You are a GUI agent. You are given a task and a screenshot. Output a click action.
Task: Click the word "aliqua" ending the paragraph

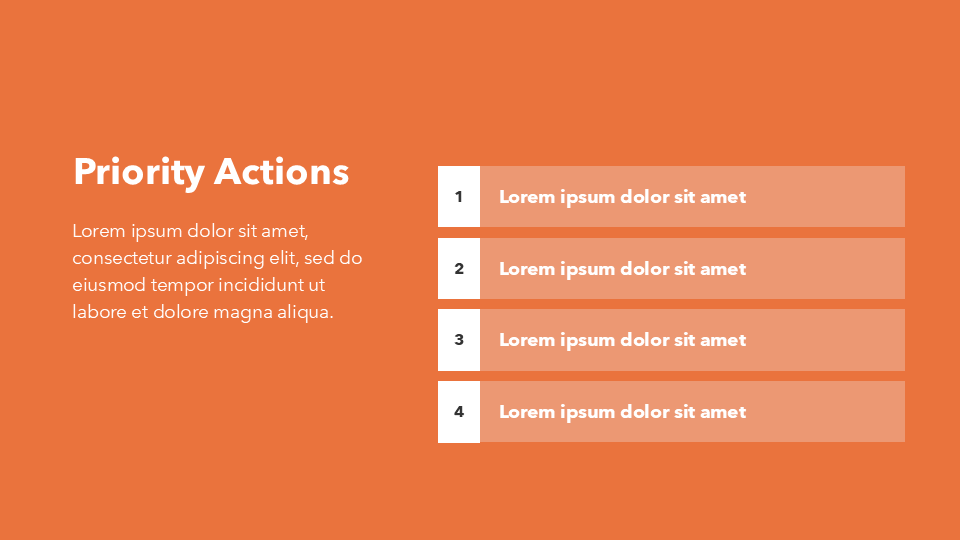click(x=302, y=312)
